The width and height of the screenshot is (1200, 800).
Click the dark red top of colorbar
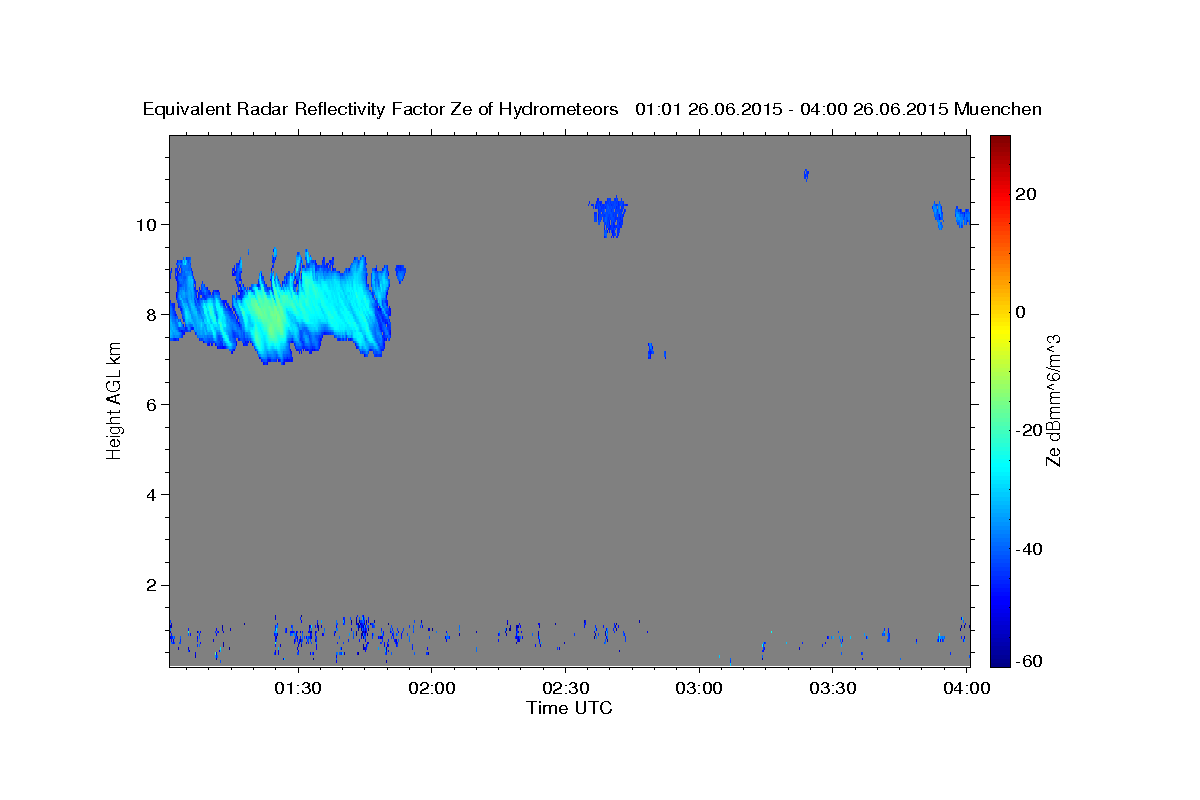click(x=1002, y=142)
